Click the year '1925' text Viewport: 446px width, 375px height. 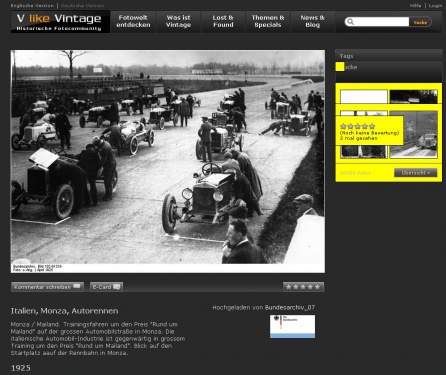tap(21, 368)
